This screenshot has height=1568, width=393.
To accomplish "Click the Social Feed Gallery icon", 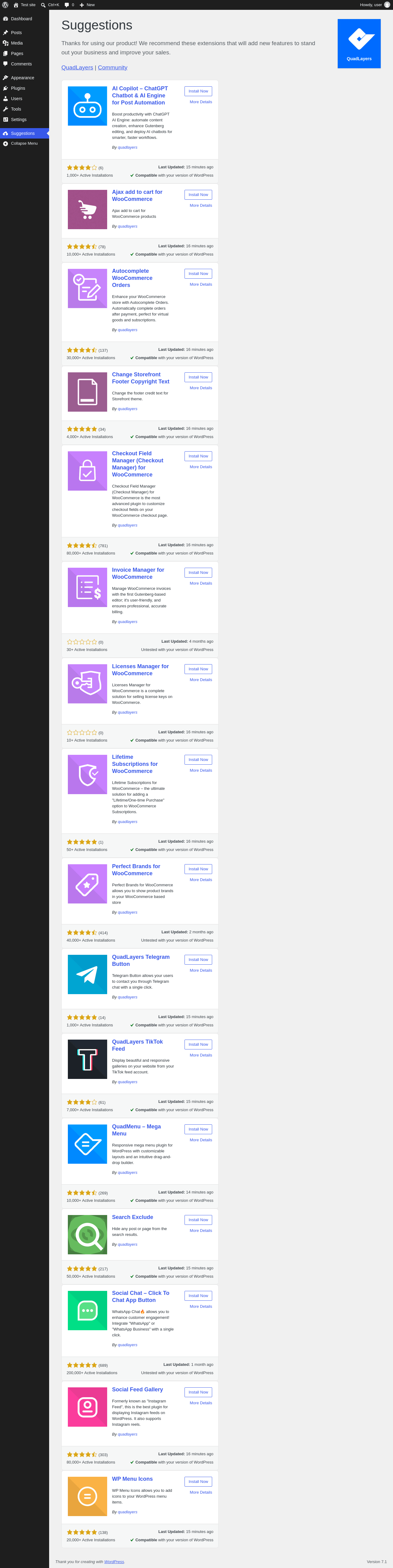I will [87, 1407].
